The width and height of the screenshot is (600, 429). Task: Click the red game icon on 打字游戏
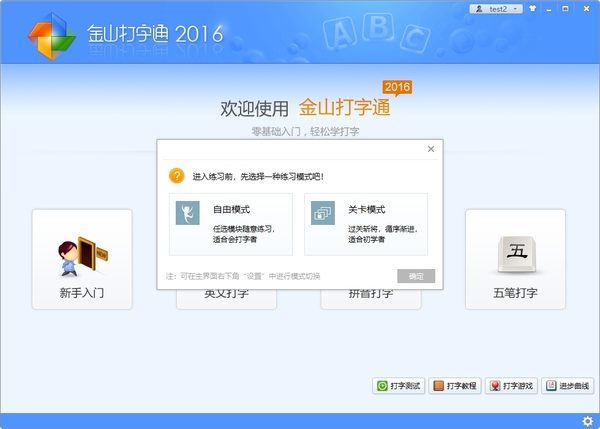click(495, 386)
